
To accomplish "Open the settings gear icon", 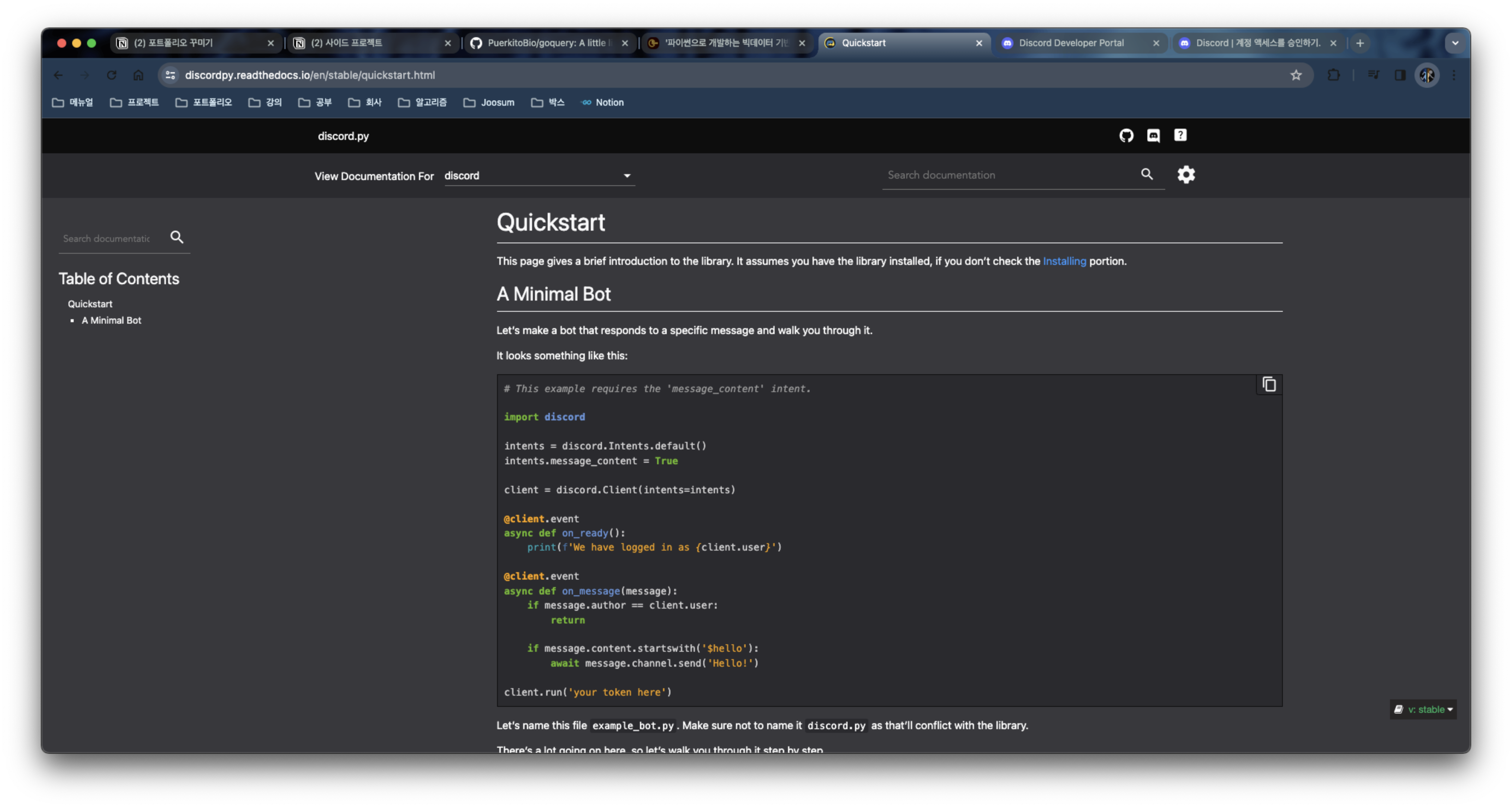I will (x=1186, y=175).
